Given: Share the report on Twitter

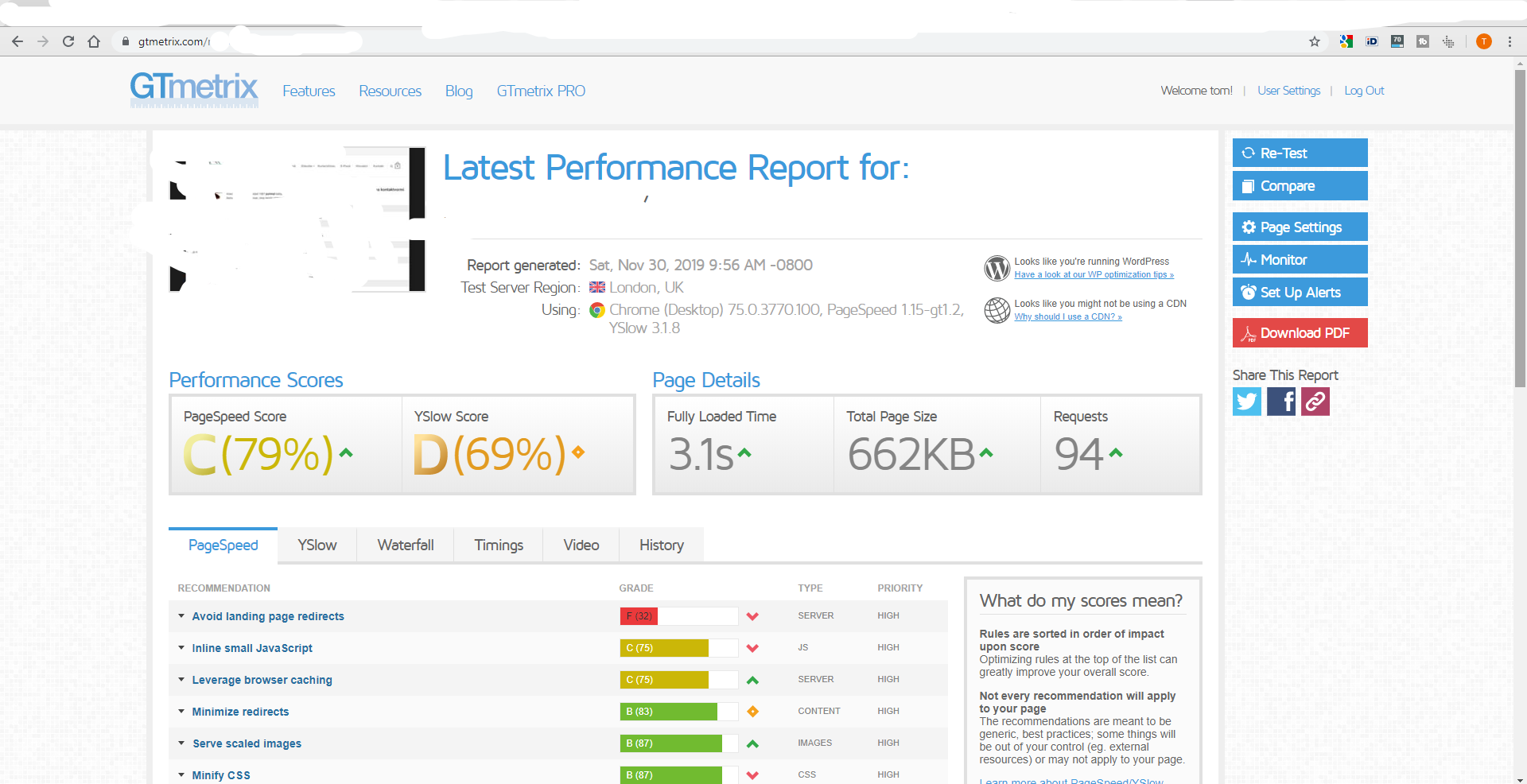Looking at the screenshot, I should pos(1247,402).
